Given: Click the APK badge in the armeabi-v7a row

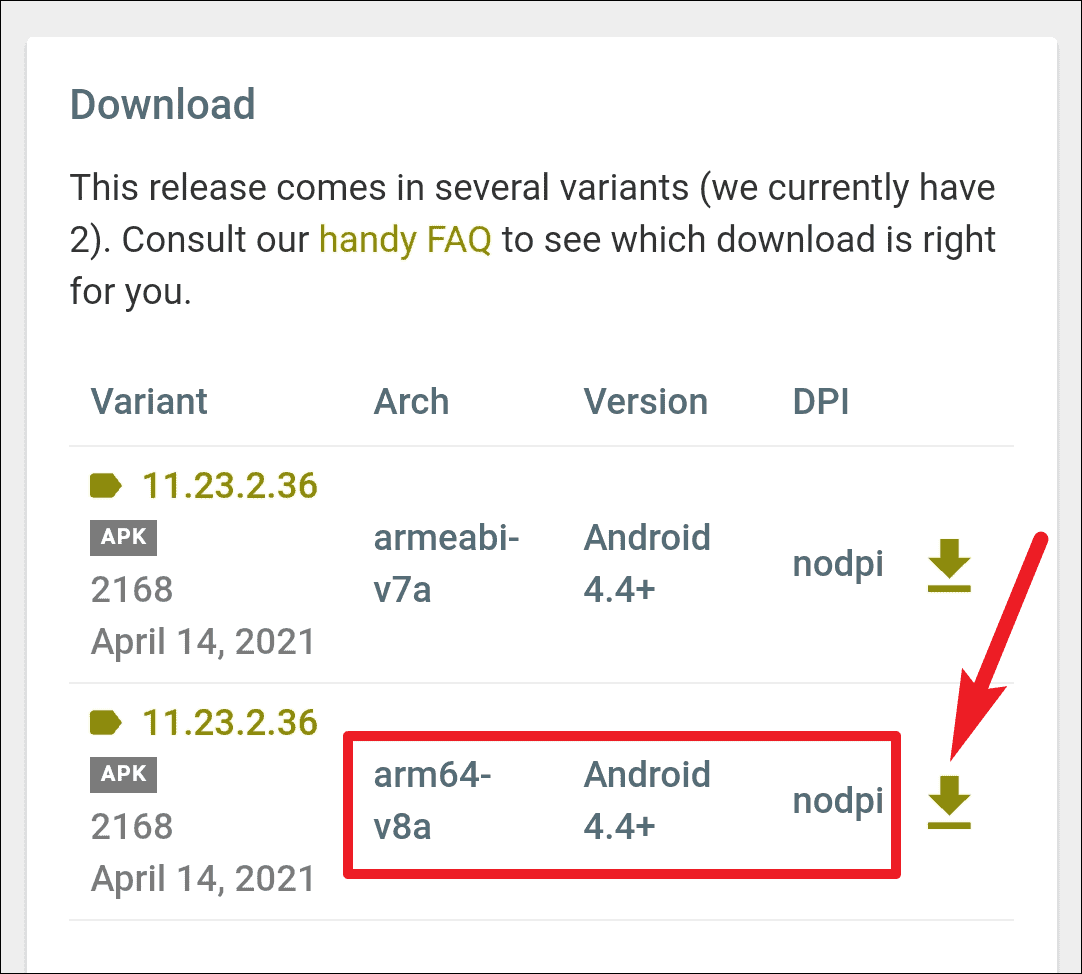Looking at the screenshot, I should [122, 537].
